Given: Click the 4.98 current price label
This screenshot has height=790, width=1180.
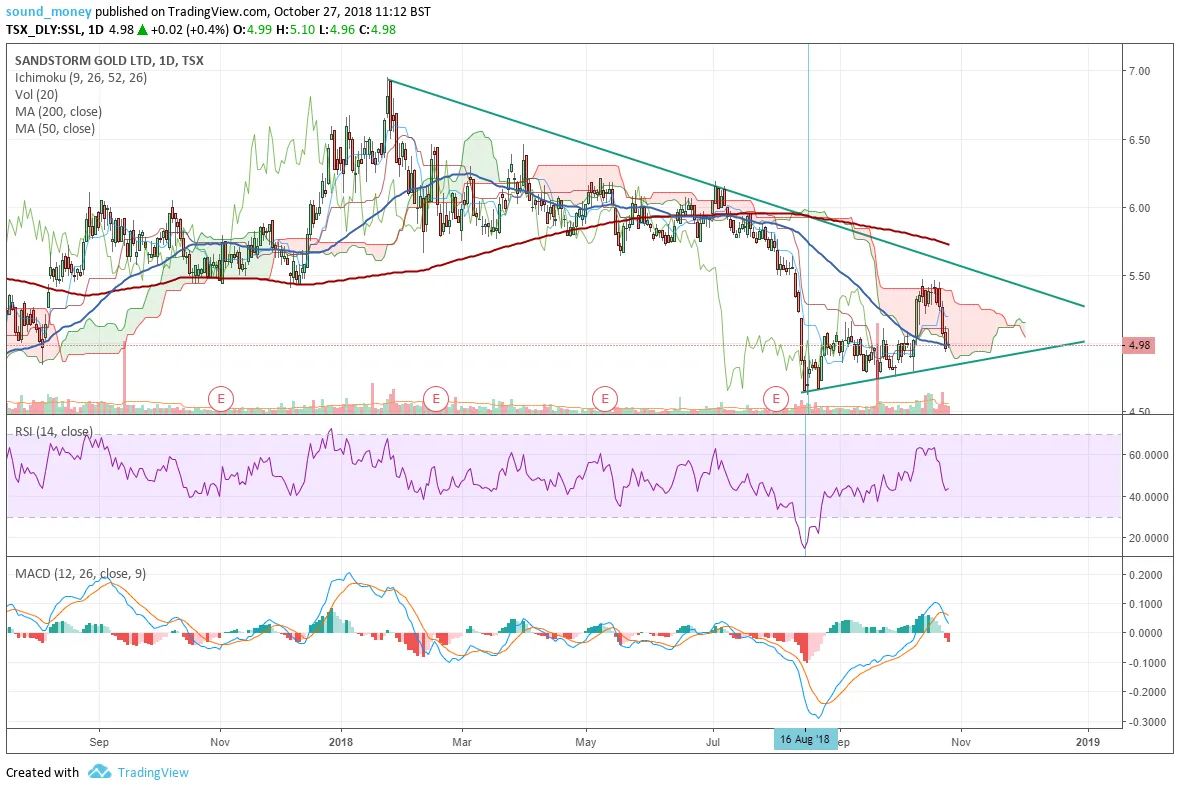Looking at the screenshot, I should (1139, 345).
